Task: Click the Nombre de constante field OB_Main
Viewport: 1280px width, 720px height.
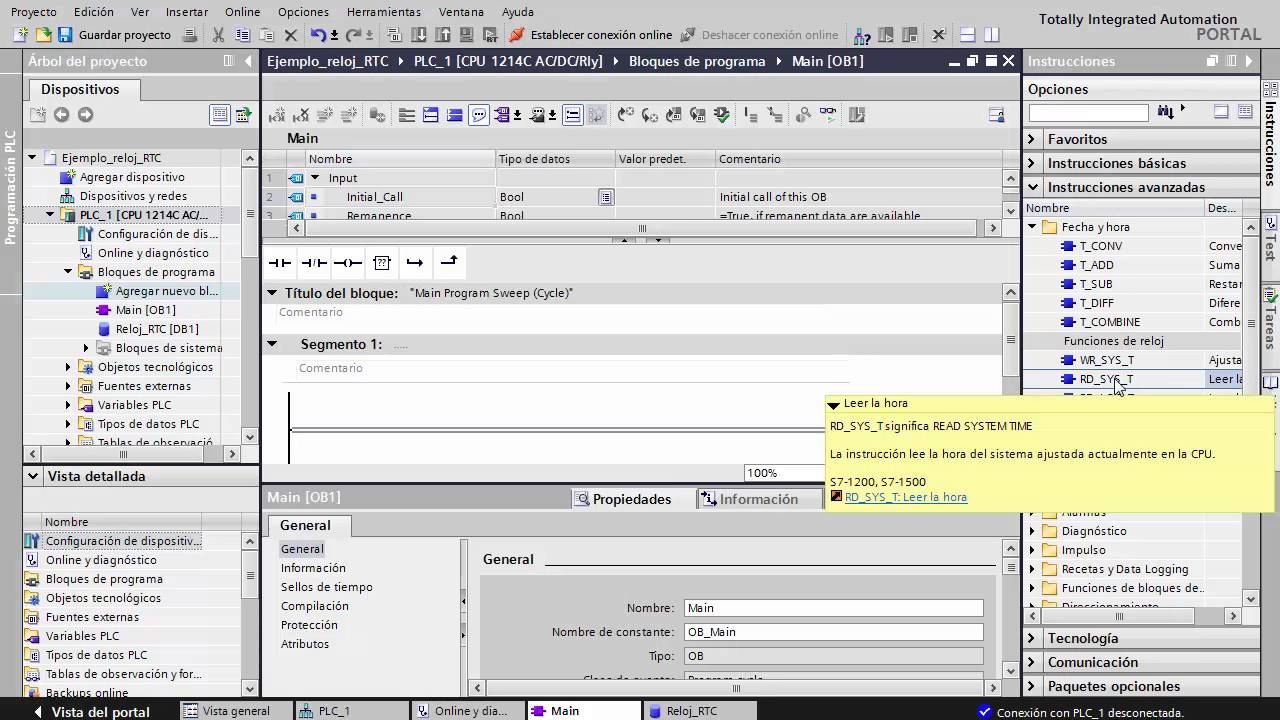Action: [834, 632]
